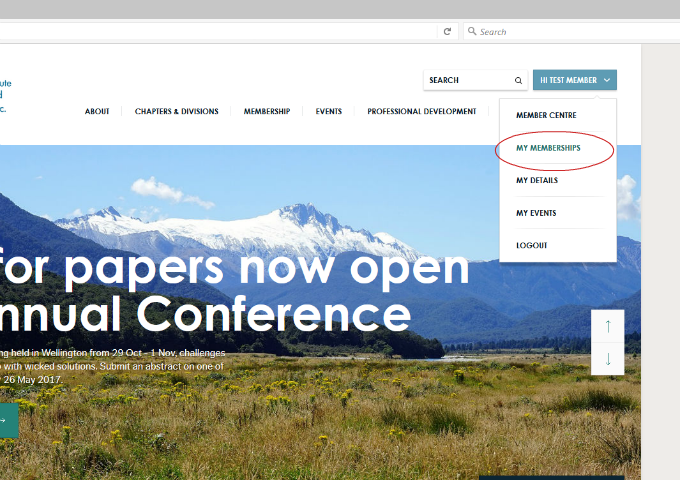Select Membership in the main navigation
Screen dimensions: 680x480
(x=267, y=112)
